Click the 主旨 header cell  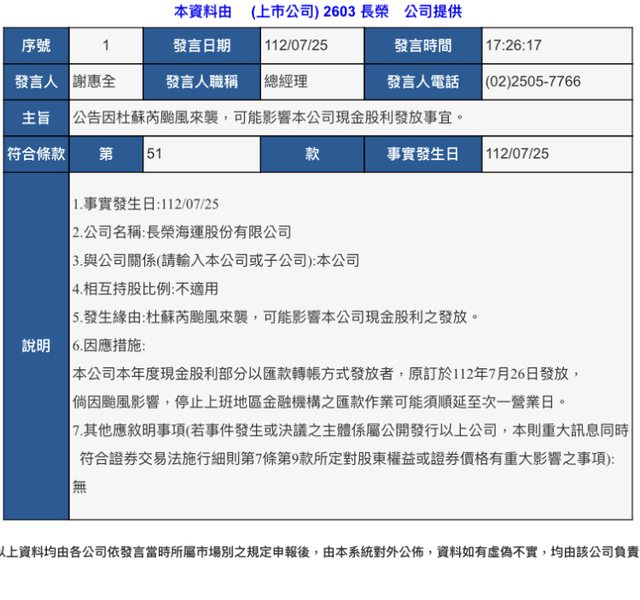36,118
